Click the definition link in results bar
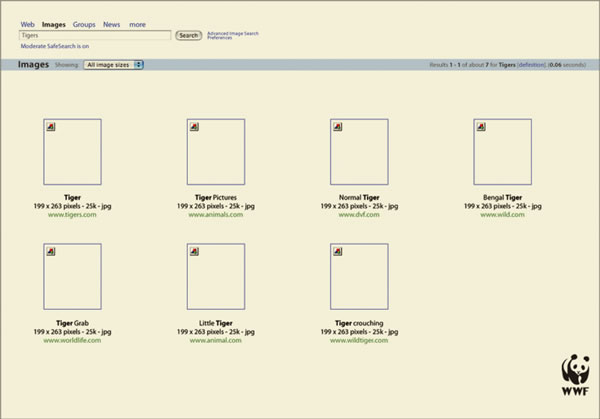The image size is (600, 419). pos(530,65)
